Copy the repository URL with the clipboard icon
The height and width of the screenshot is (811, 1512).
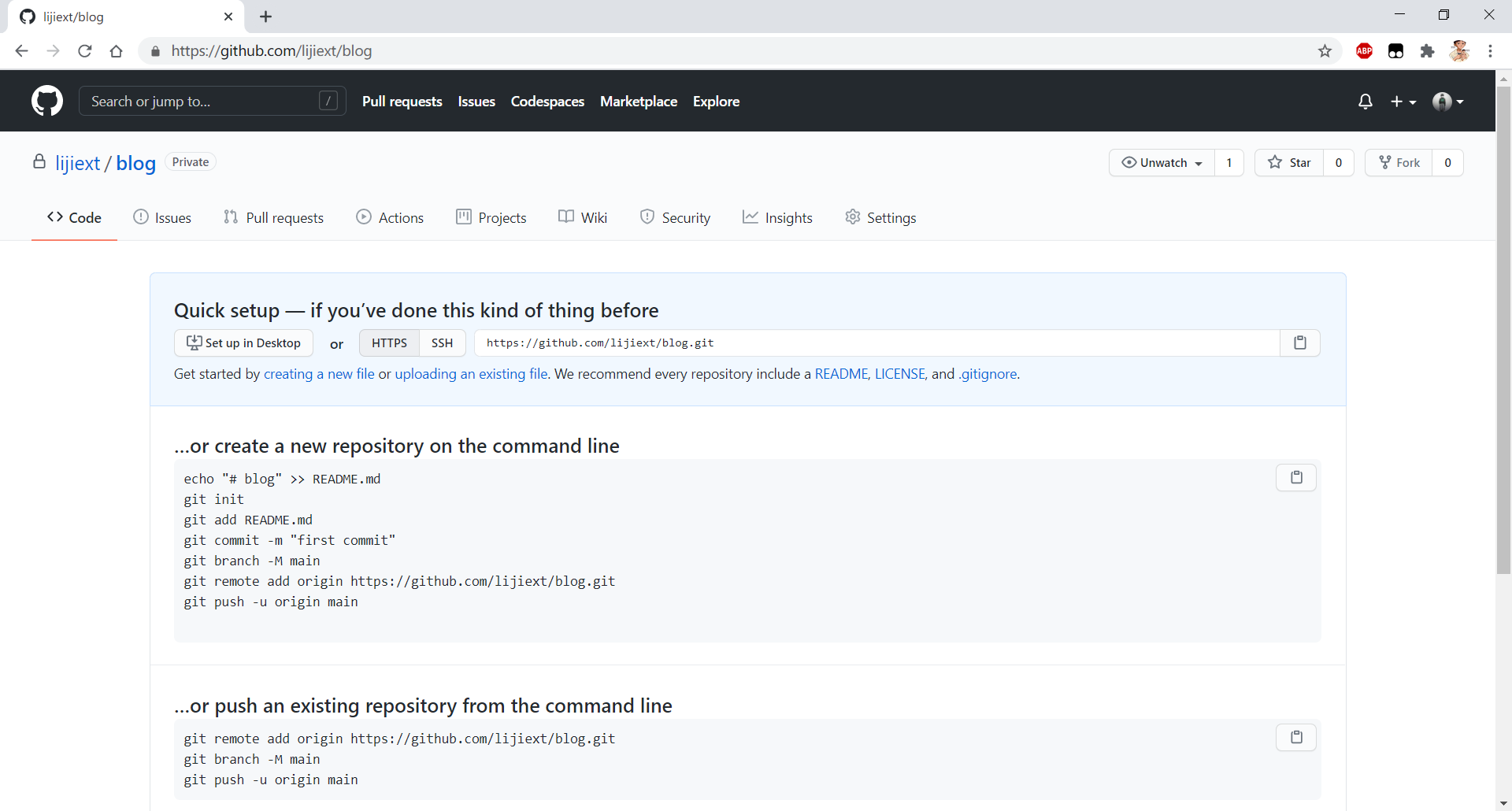click(x=1300, y=343)
